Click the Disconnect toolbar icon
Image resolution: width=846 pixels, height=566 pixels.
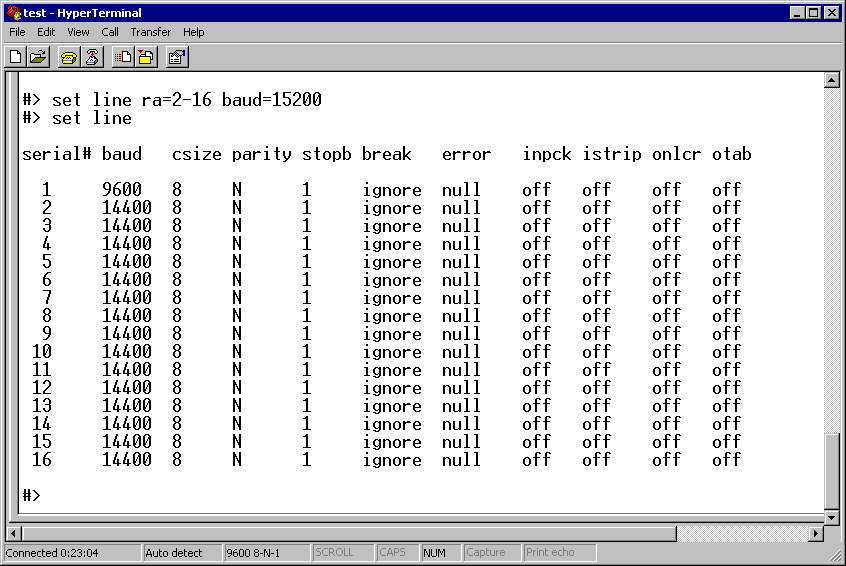coord(92,57)
